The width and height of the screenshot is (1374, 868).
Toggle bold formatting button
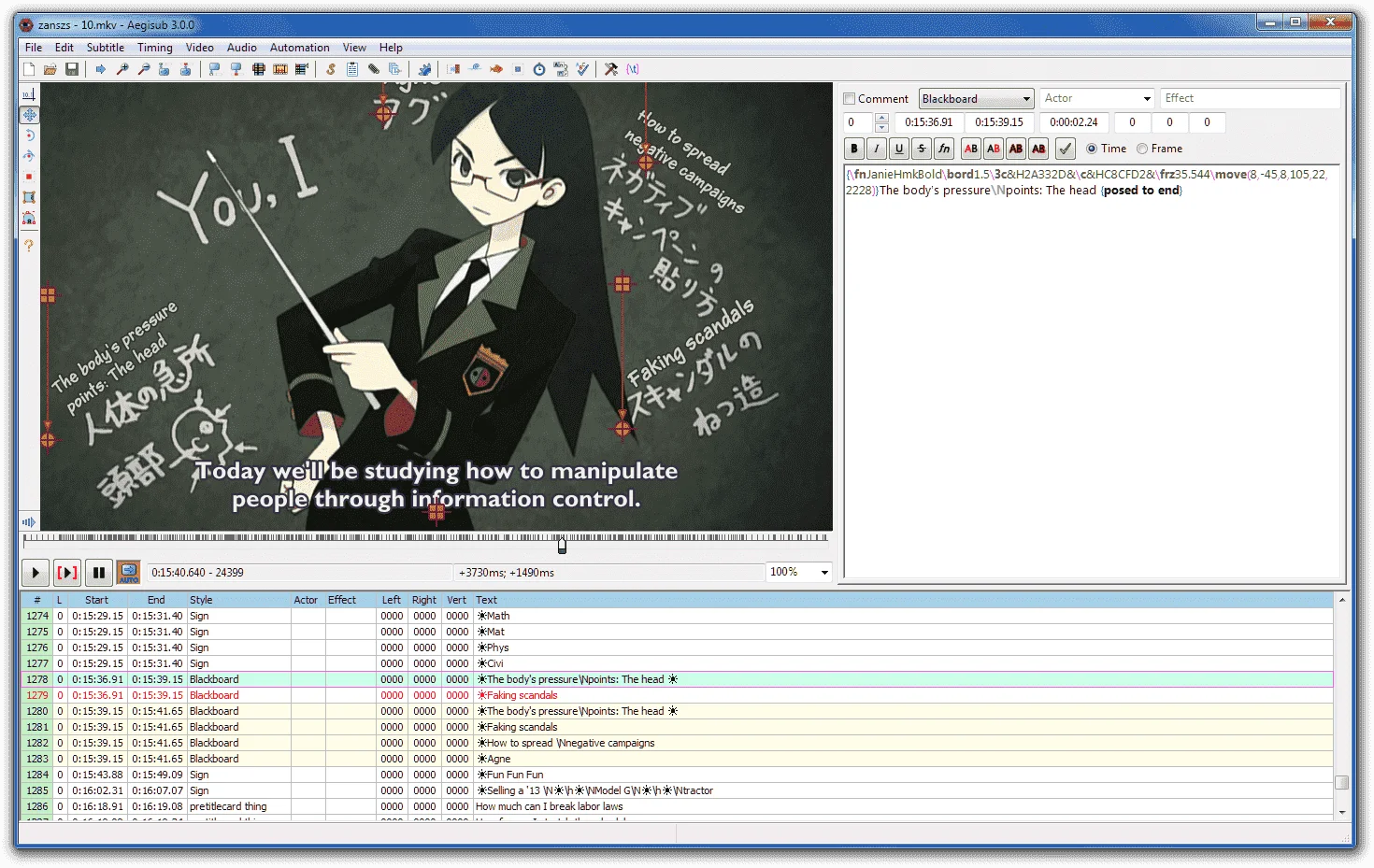point(854,149)
